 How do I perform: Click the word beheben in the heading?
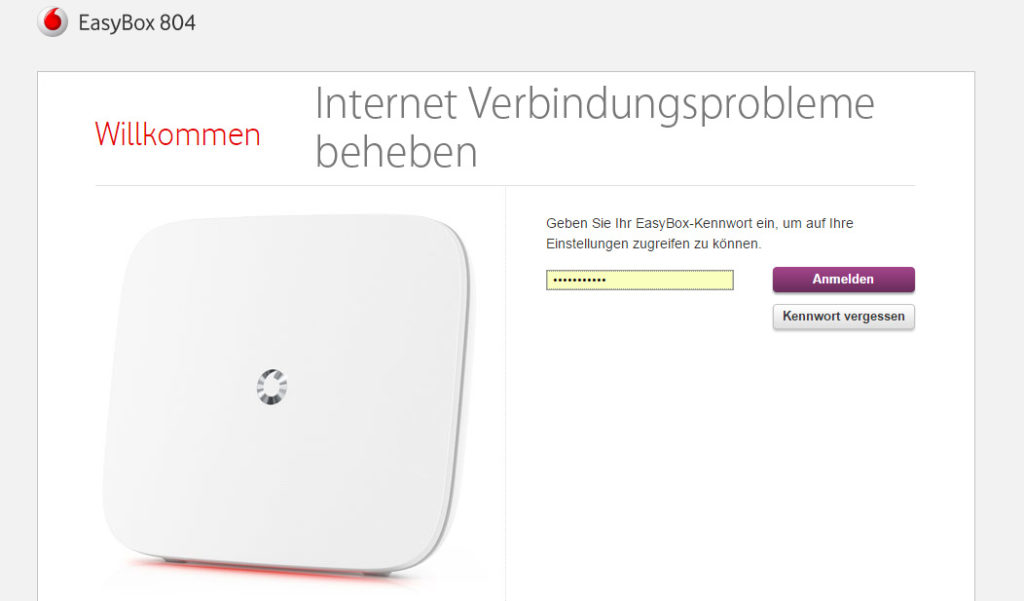click(396, 152)
